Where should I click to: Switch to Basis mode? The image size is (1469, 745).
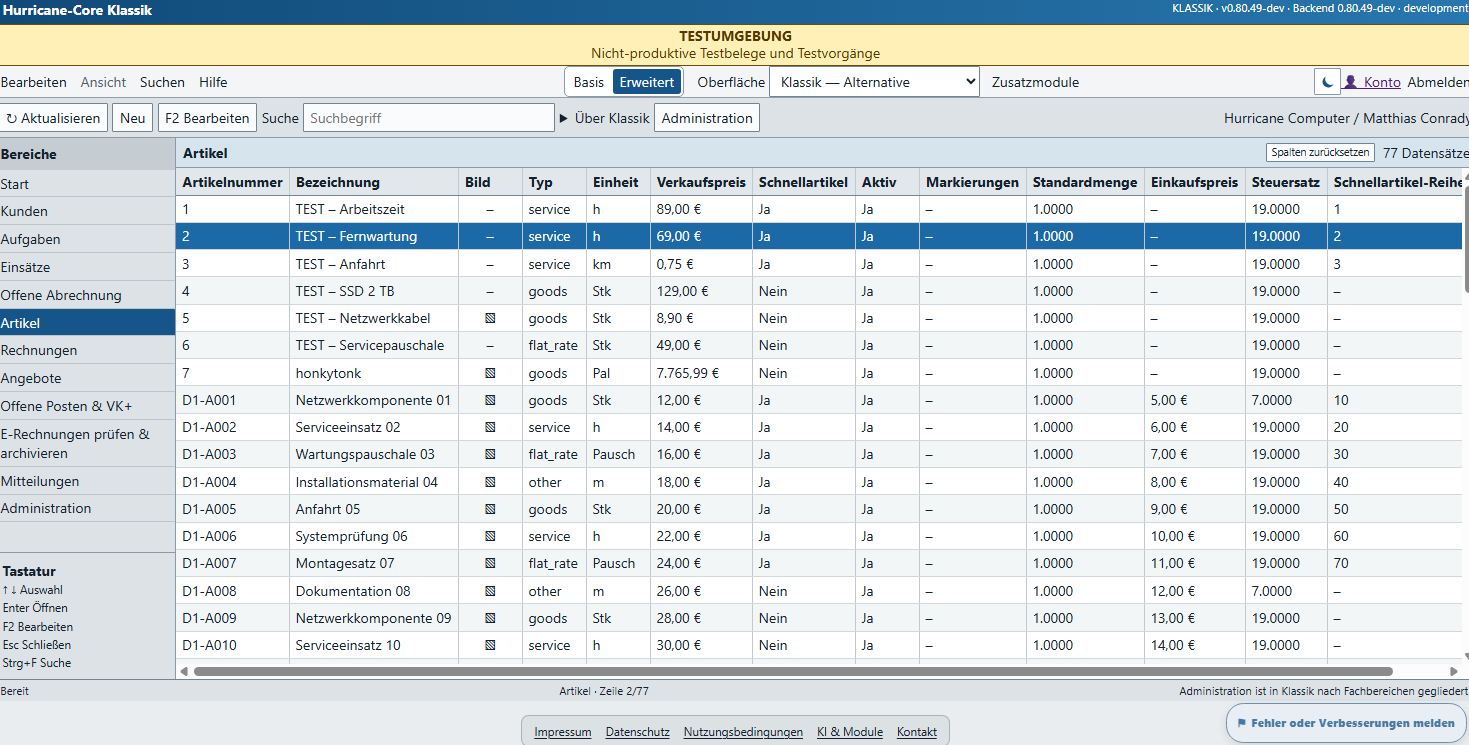coord(588,82)
